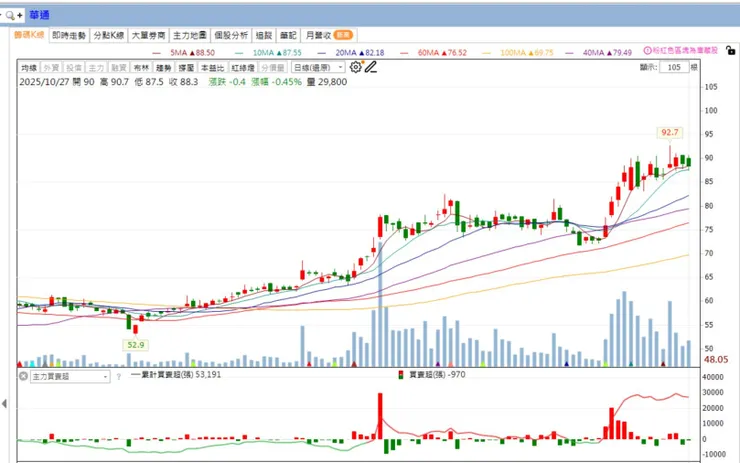Switch to the 組股 tab
This screenshot has height=463, width=740.
pos(264,35)
